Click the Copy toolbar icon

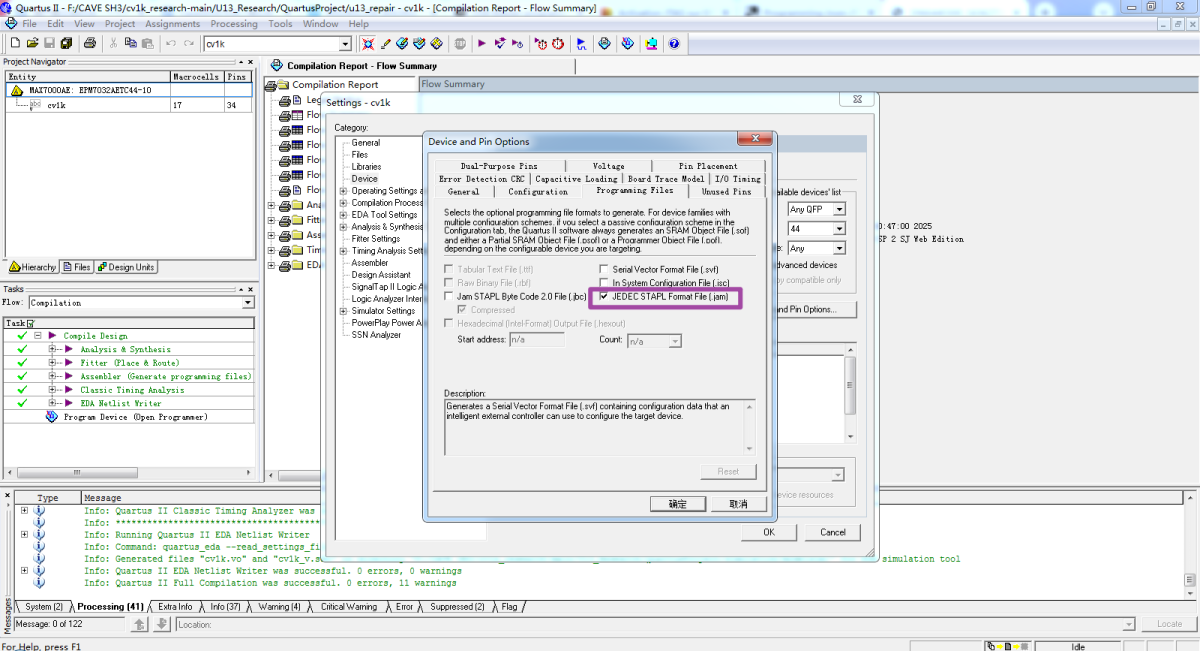[130, 44]
